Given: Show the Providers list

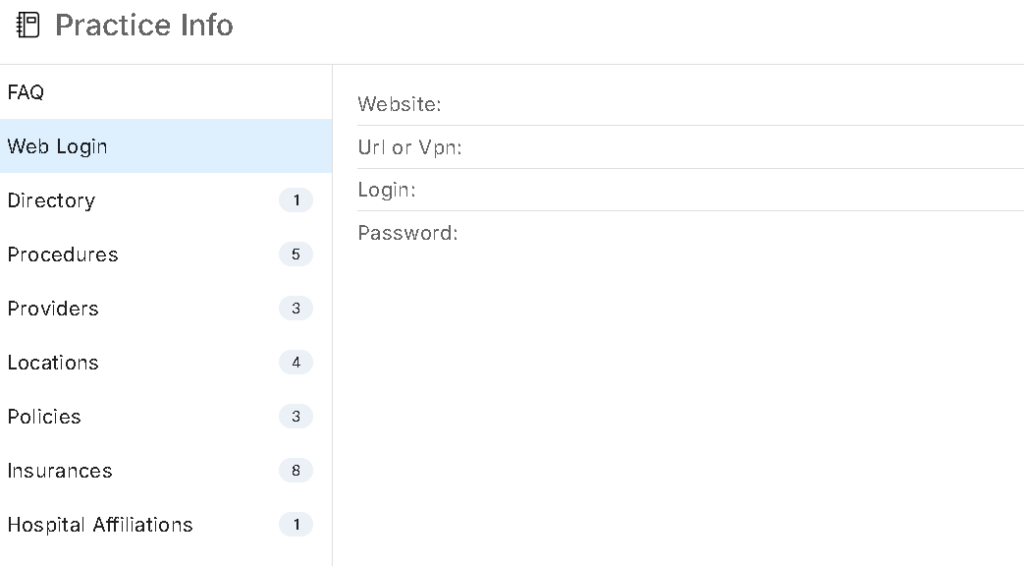Looking at the screenshot, I should coord(166,308).
